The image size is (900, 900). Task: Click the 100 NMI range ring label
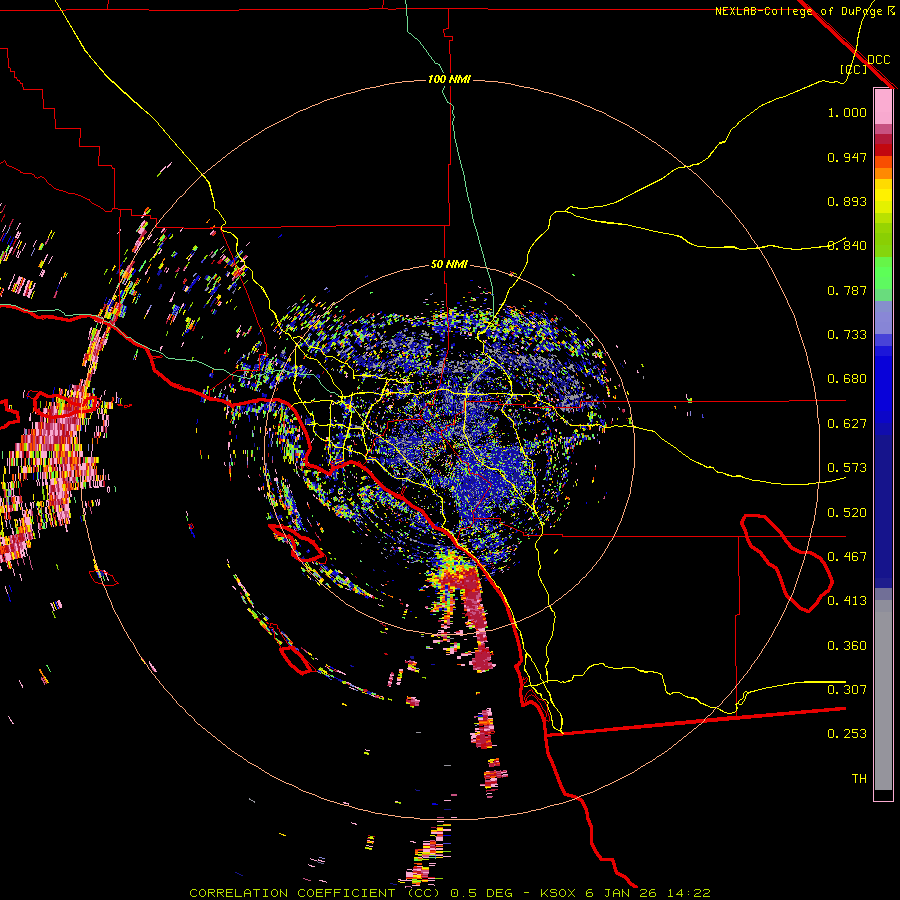click(449, 79)
